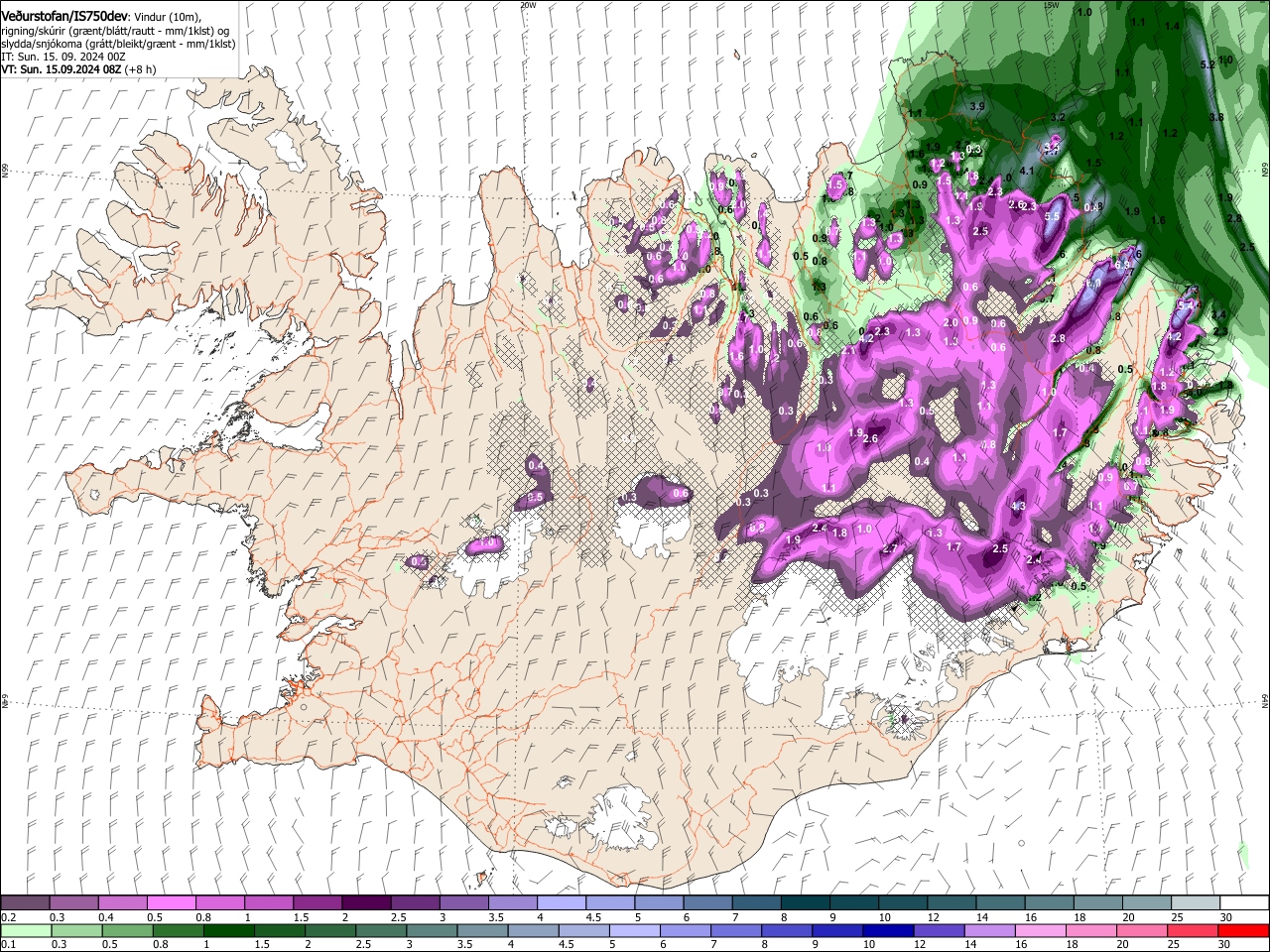Image resolution: width=1270 pixels, height=952 pixels.
Task: Pick the snow legend swatch between 1 and 1.5
Action: (x=269, y=902)
